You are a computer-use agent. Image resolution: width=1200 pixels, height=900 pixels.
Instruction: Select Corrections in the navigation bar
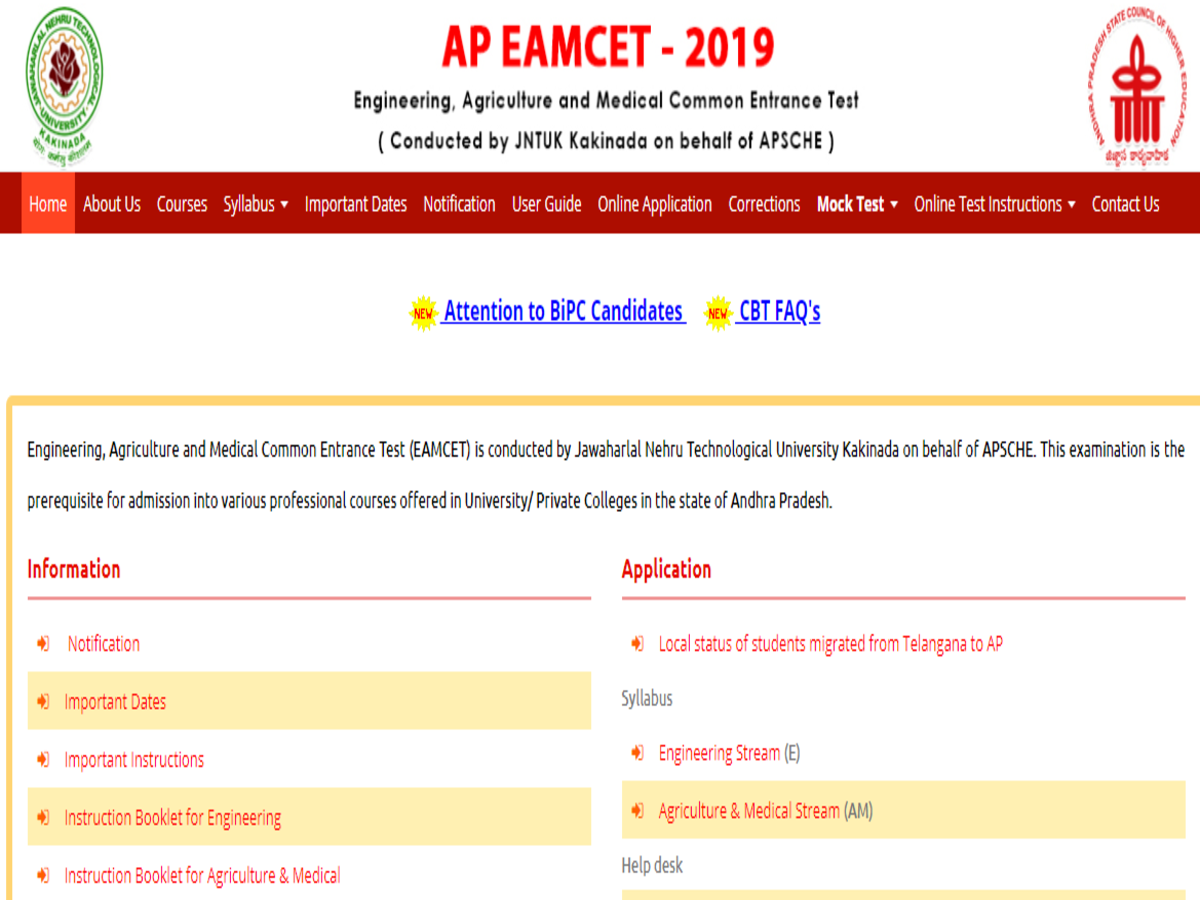click(x=764, y=204)
